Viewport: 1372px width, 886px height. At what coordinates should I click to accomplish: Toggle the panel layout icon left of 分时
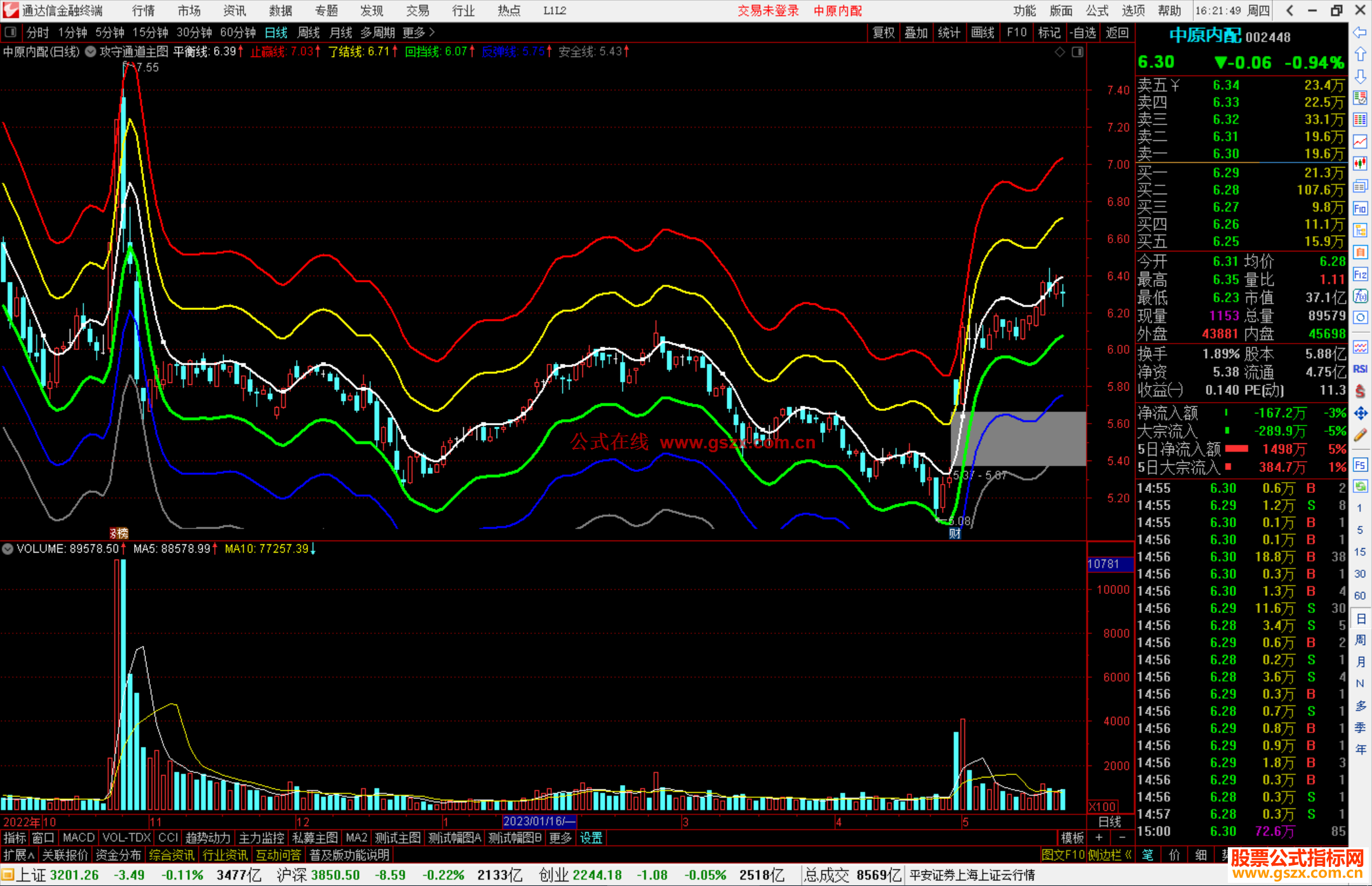tap(11, 32)
